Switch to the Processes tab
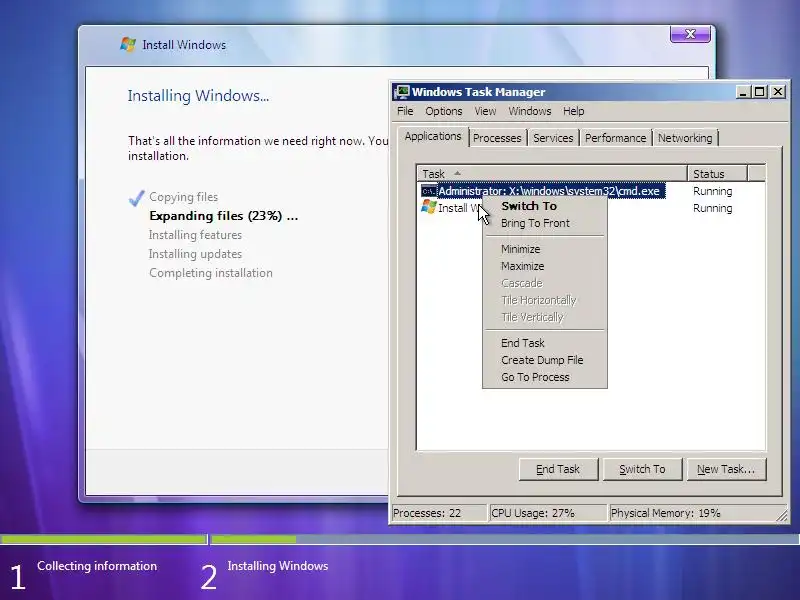 tap(497, 138)
